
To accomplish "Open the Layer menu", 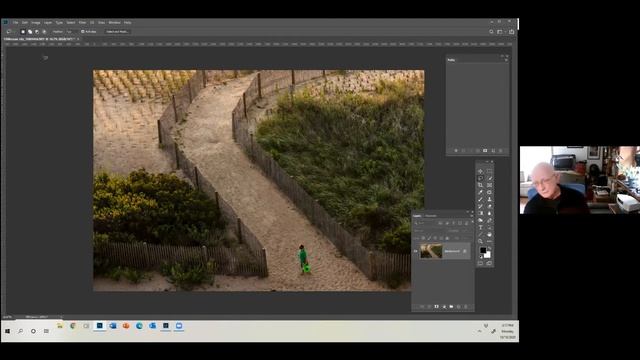I will tap(48, 22).
